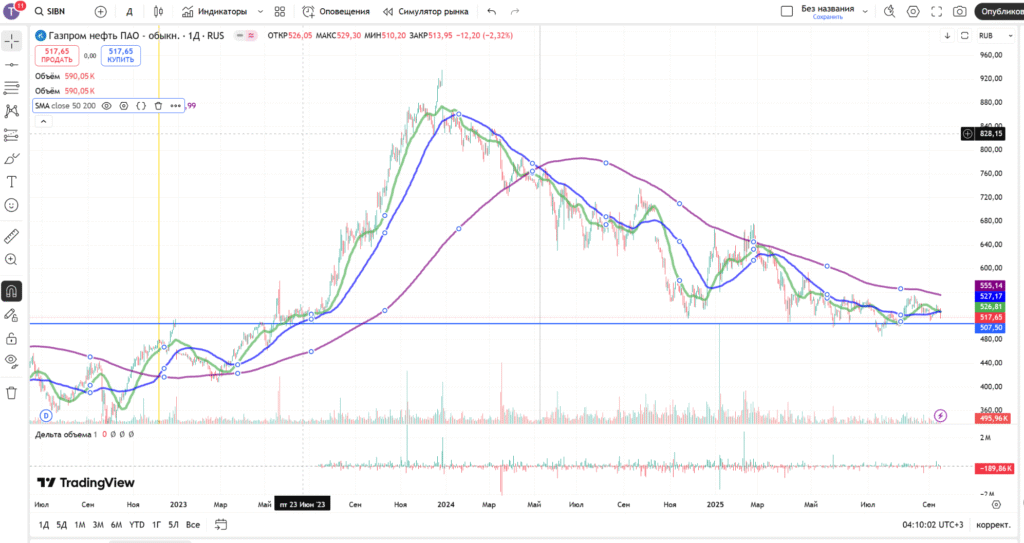Open chart settings hexagon icon in top bar
This screenshot has width=1024, height=543.
[913, 11]
